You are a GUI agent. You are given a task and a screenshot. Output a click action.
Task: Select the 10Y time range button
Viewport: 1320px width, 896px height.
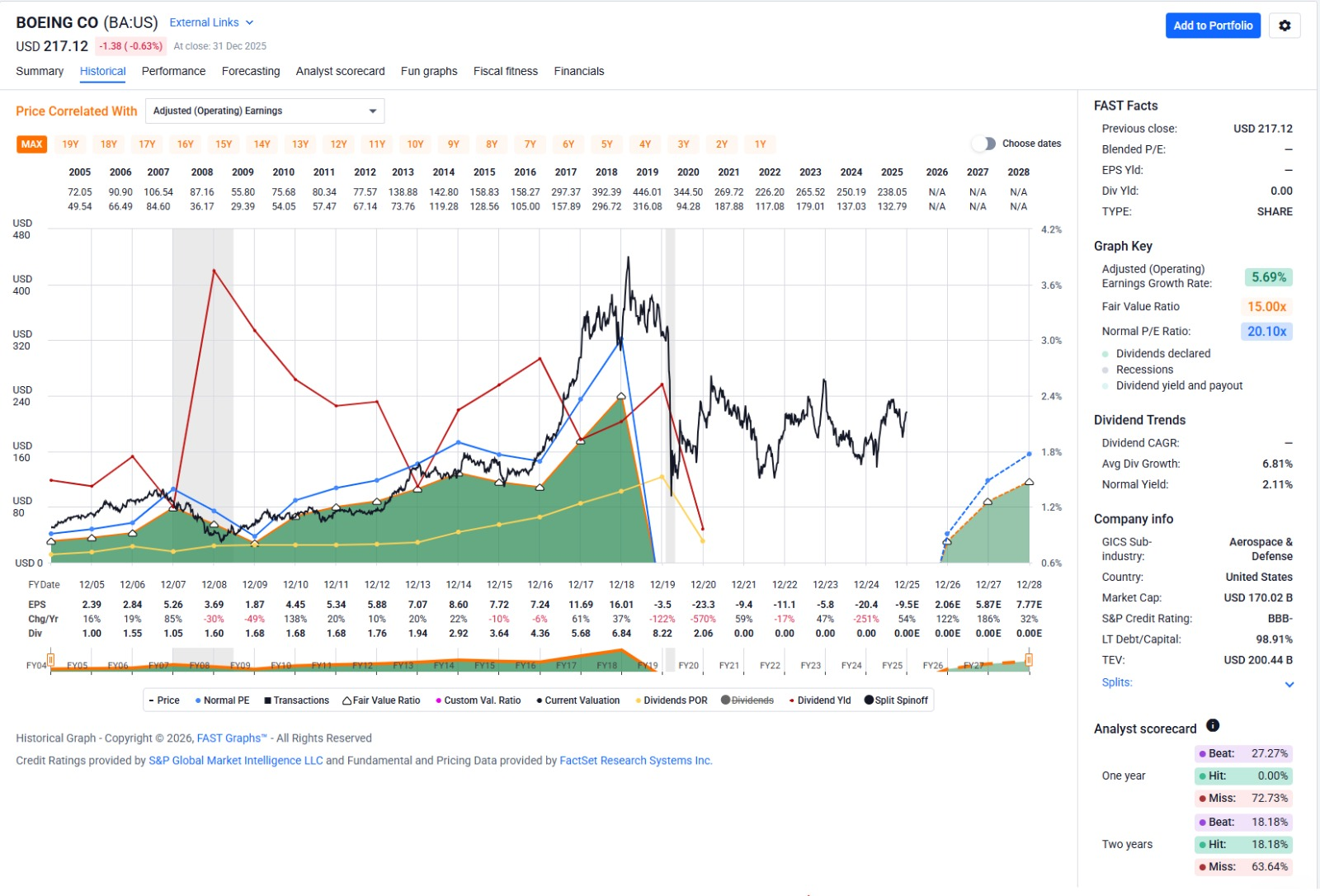coord(415,144)
